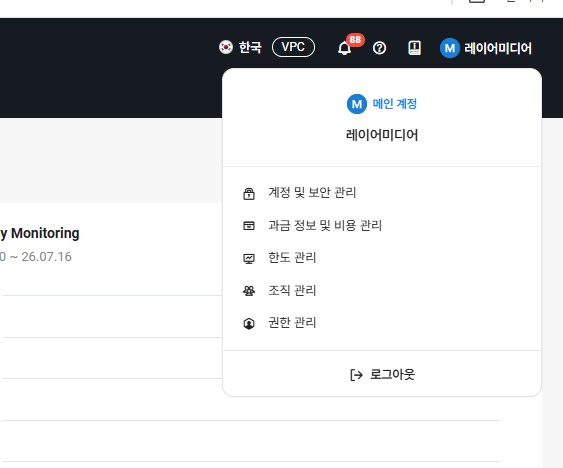Toggle the VPC platform button

pos(293,47)
